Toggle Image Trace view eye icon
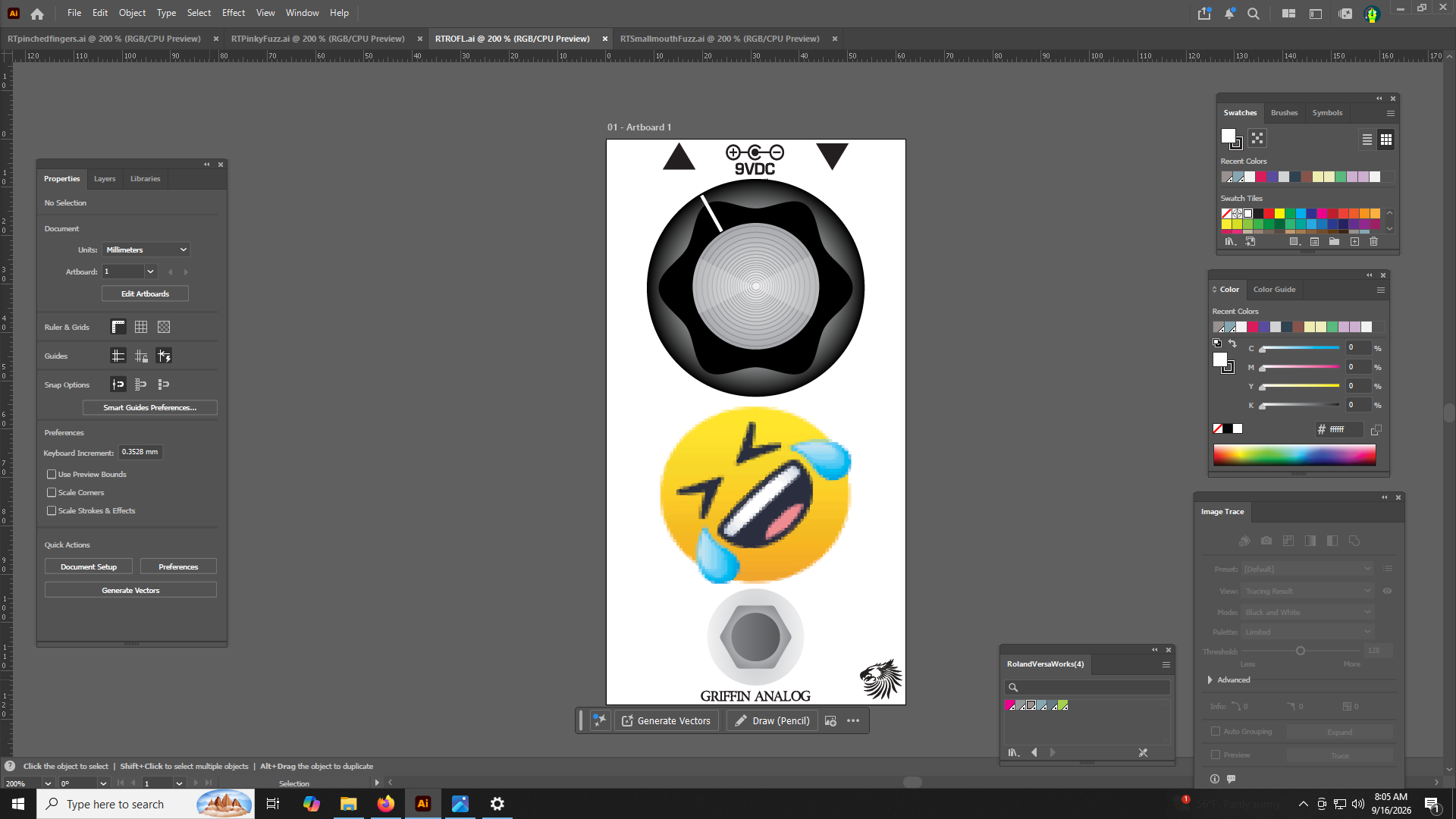 (1387, 591)
